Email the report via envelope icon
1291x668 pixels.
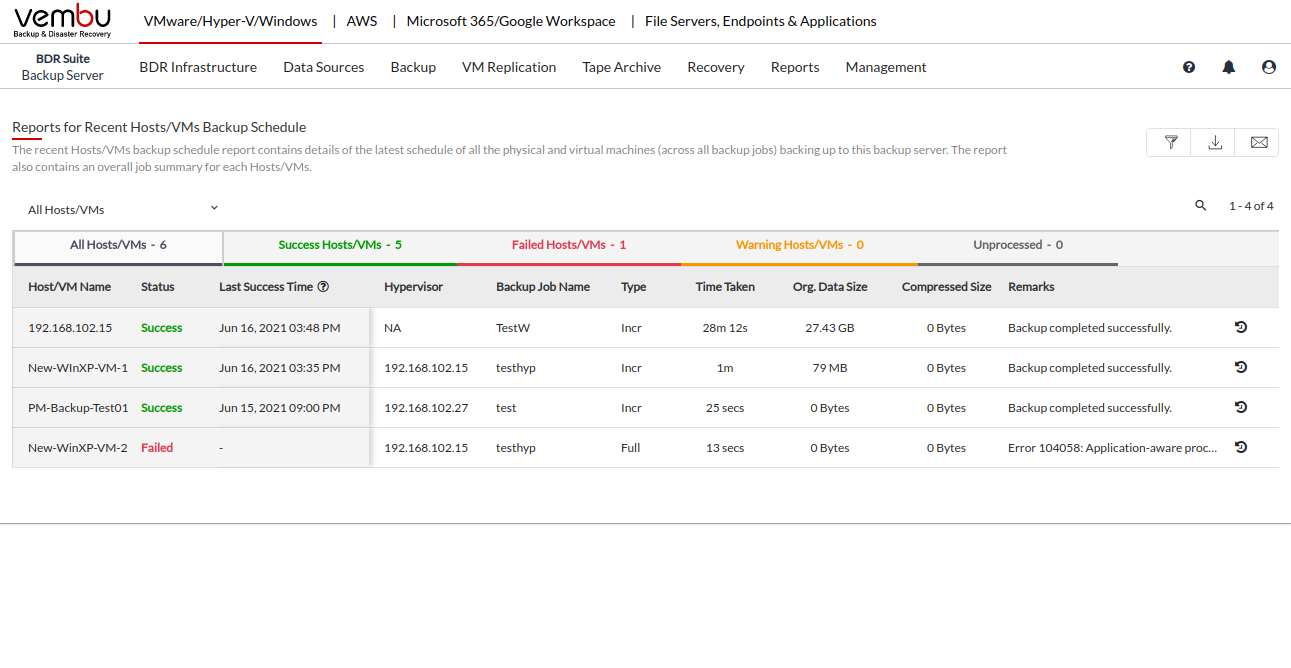(x=1258, y=143)
